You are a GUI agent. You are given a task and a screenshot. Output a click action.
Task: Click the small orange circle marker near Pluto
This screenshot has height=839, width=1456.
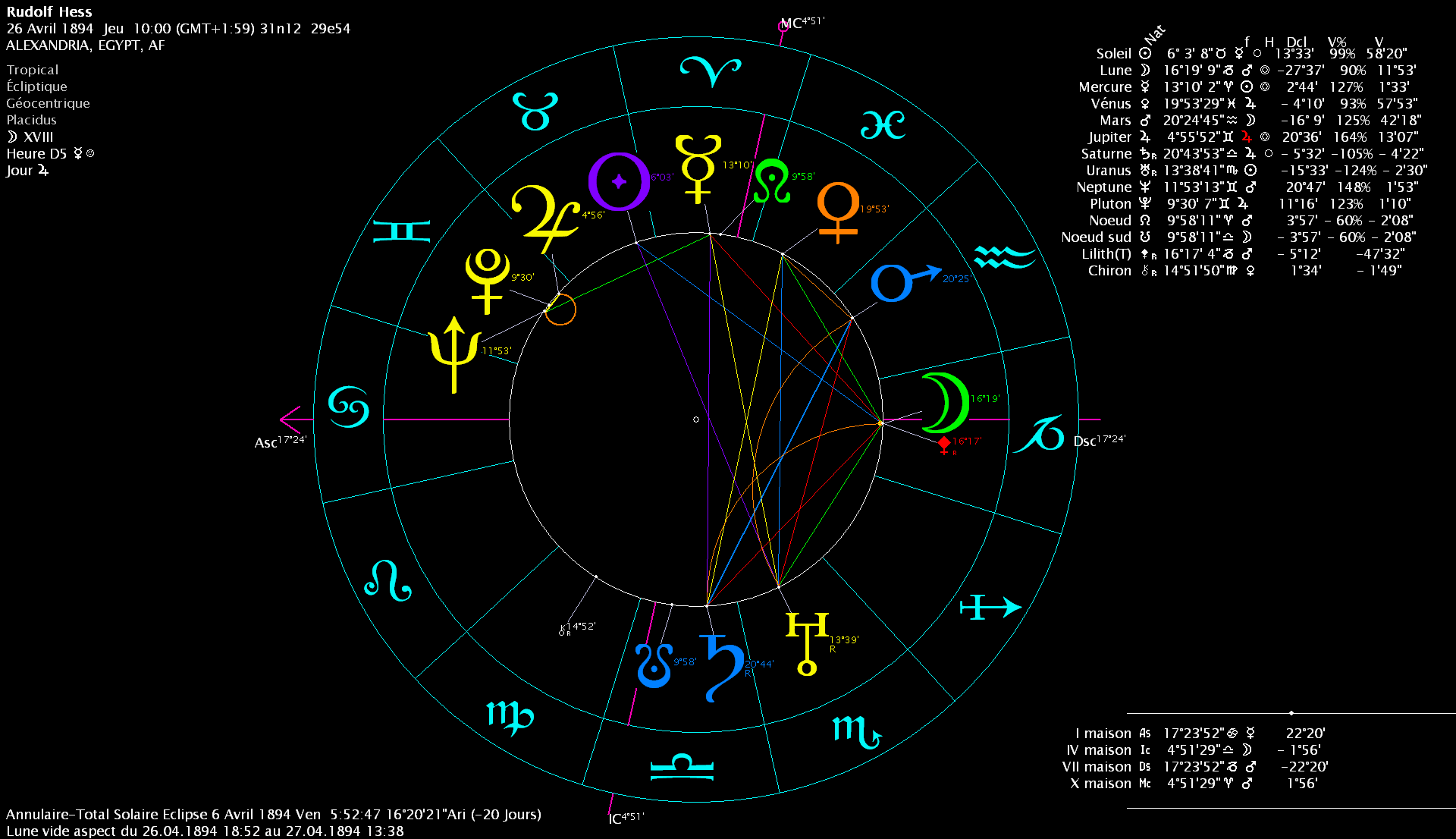pyautogui.click(x=561, y=310)
